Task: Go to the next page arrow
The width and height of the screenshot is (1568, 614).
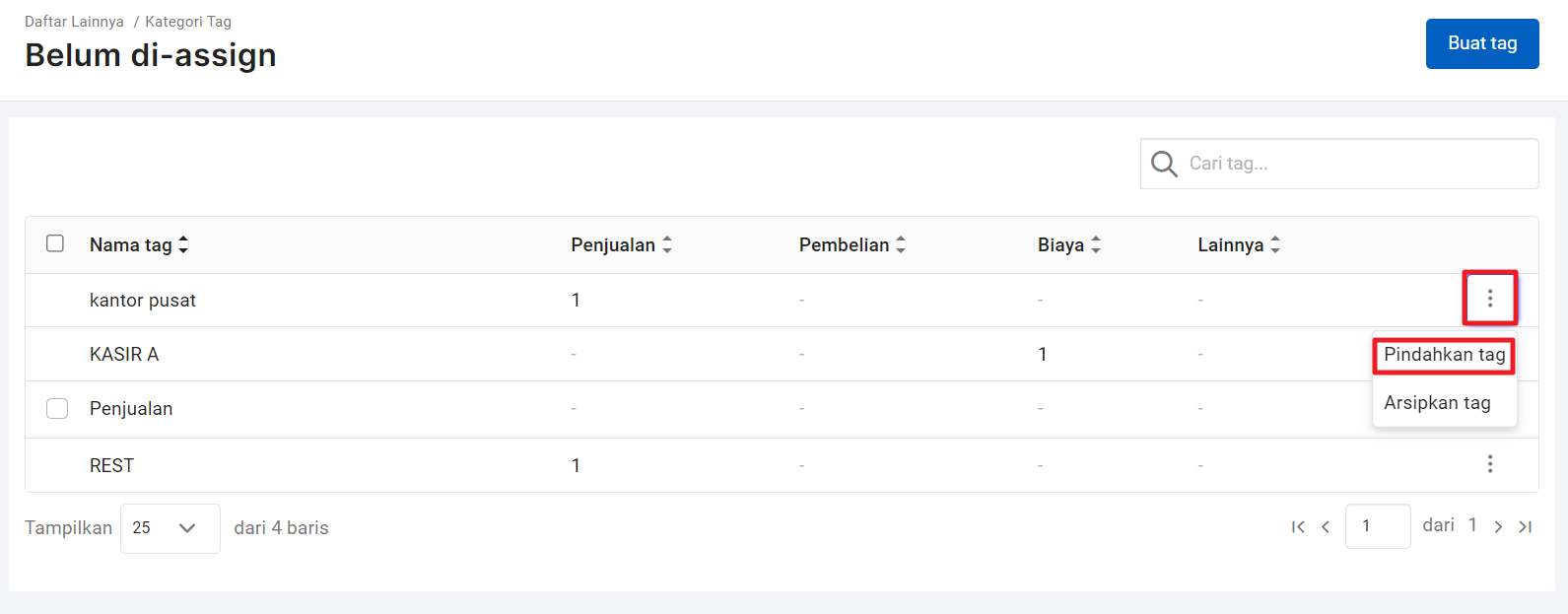Action: pyautogui.click(x=1498, y=527)
